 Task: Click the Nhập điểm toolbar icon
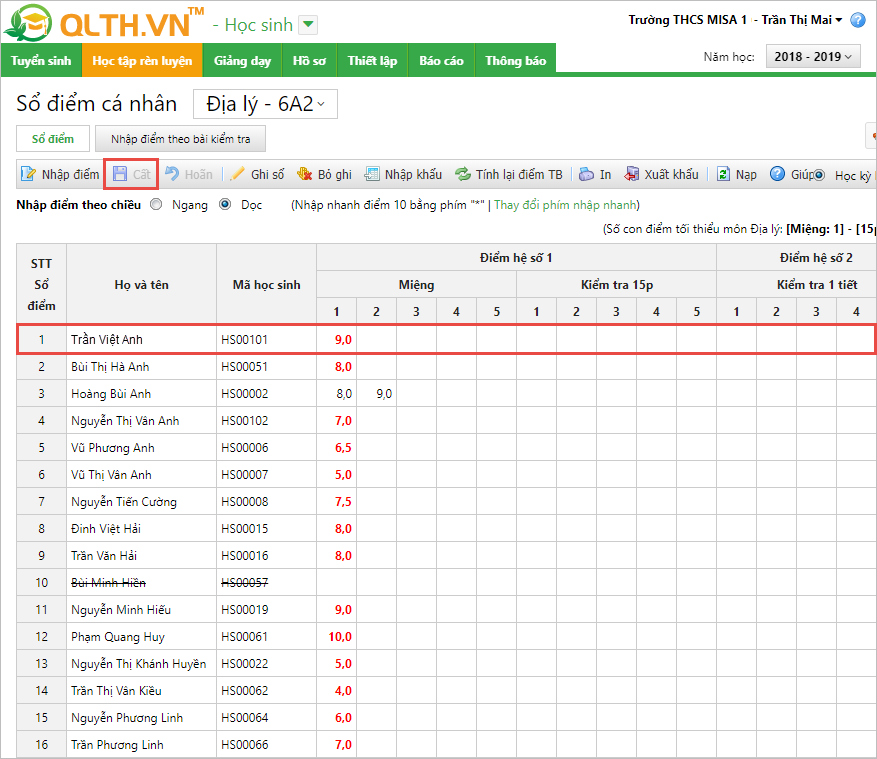pos(29,174)
